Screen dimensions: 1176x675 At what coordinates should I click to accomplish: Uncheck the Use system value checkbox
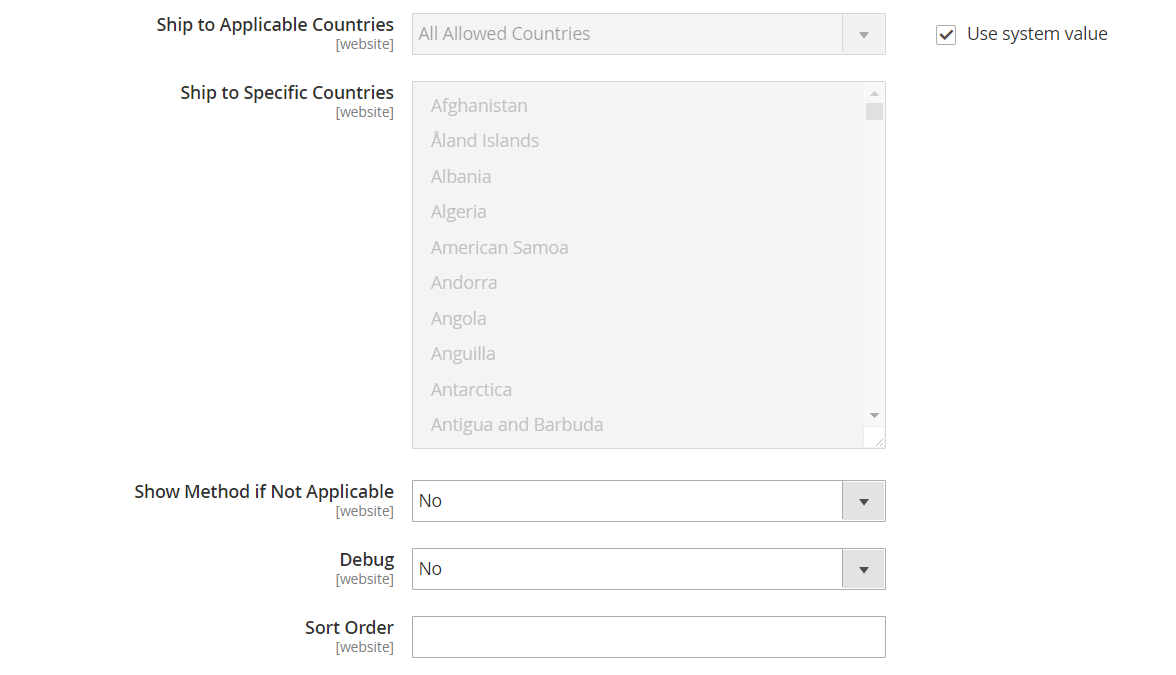click(946, 35)
